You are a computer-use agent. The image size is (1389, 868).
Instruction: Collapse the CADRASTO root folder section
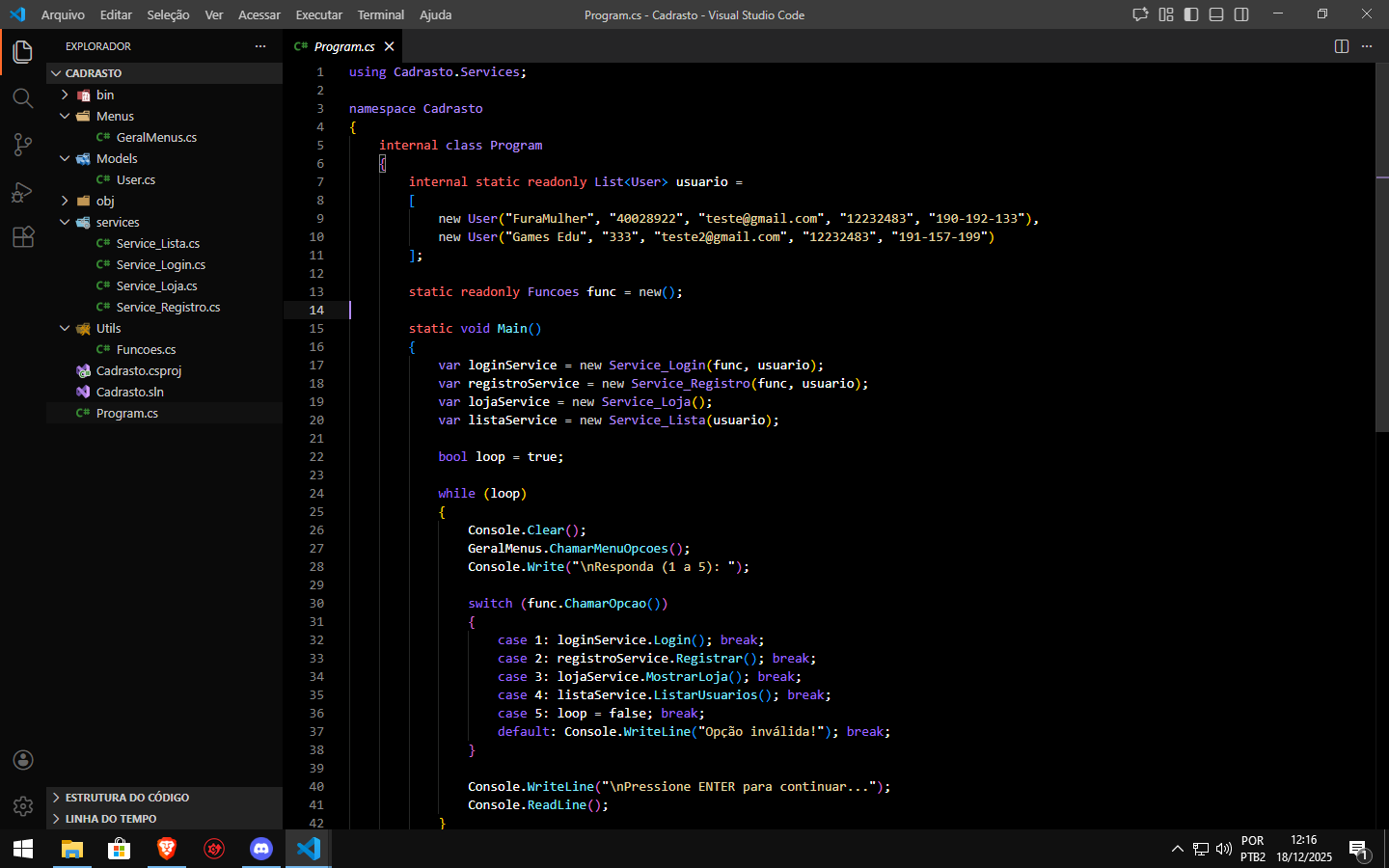[164, 73]
